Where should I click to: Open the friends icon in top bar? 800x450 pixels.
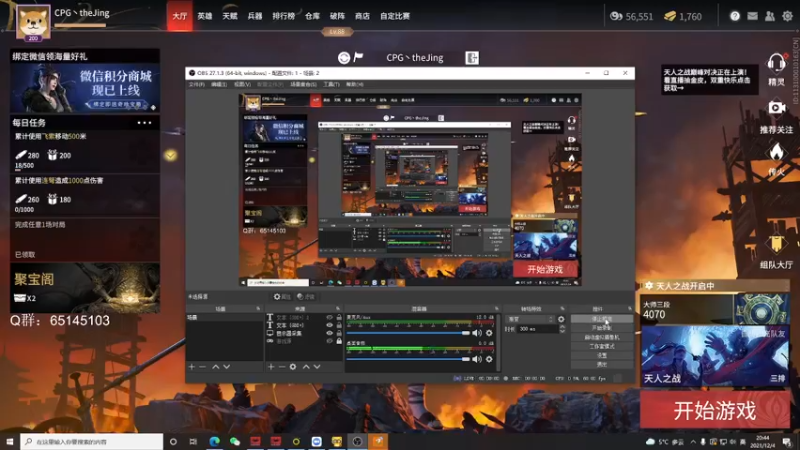pyautogui.click(x=770, y=16)
